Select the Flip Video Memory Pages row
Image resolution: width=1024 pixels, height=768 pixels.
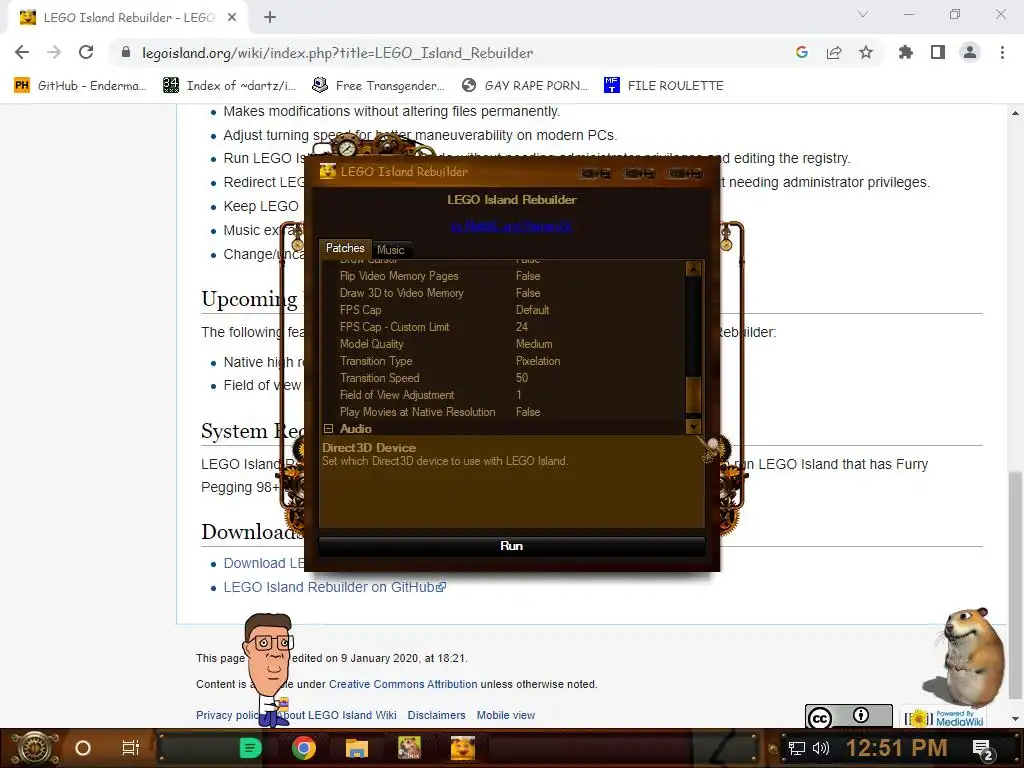[x=503, y=276]
